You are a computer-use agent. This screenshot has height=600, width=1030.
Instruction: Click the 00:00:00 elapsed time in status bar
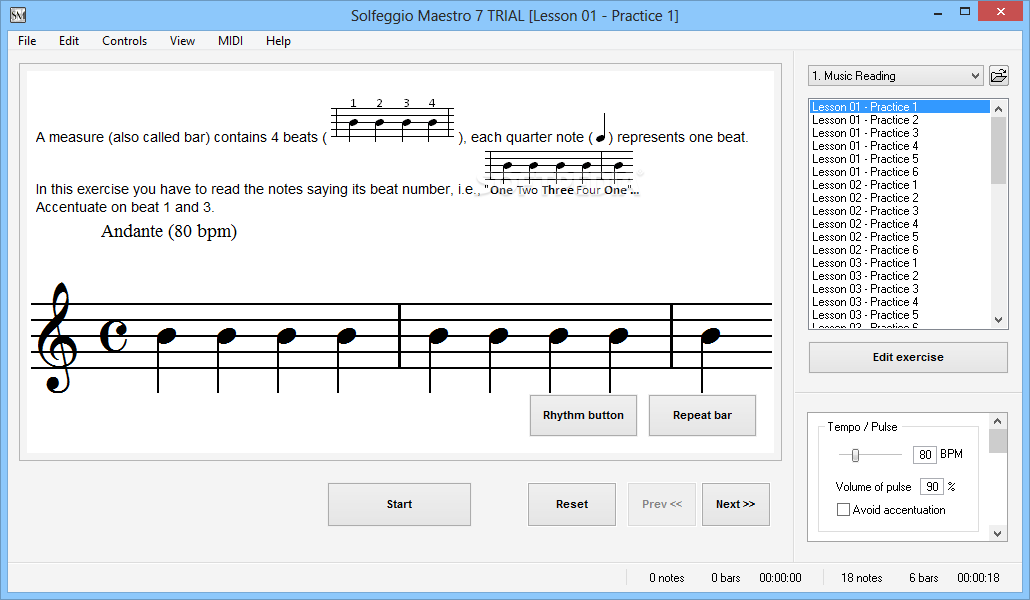pyautogui.click(x=780, y=578)
